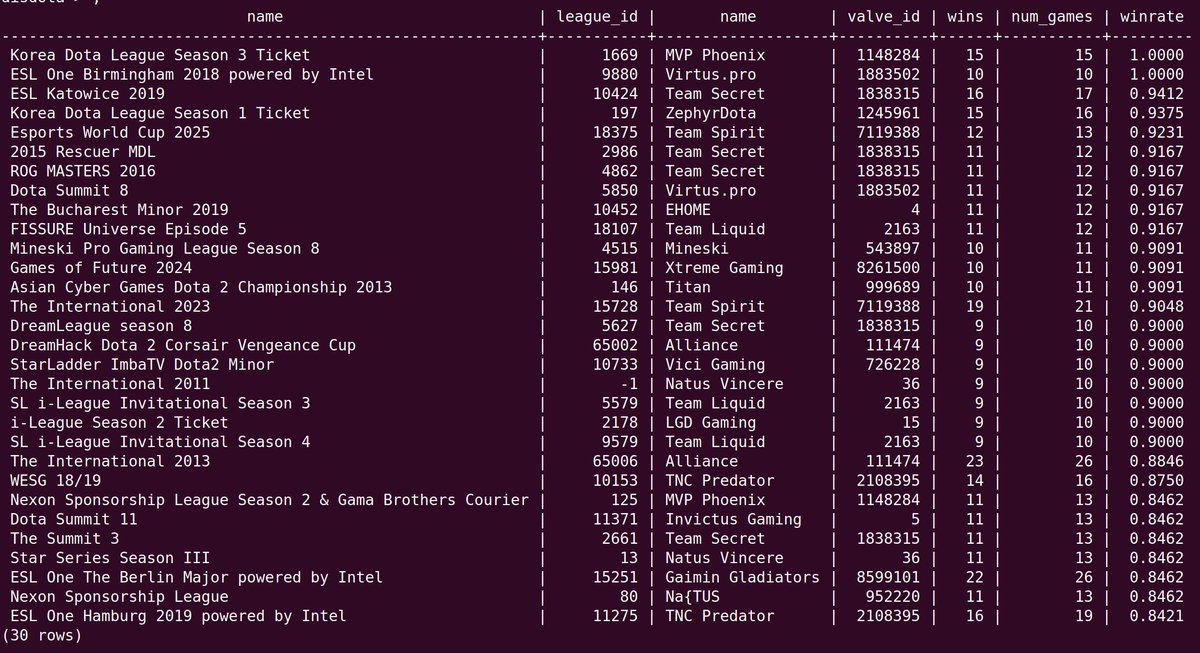Select 'The International 2011' league name
1200x653 pixels.
[x=110, y=384]
